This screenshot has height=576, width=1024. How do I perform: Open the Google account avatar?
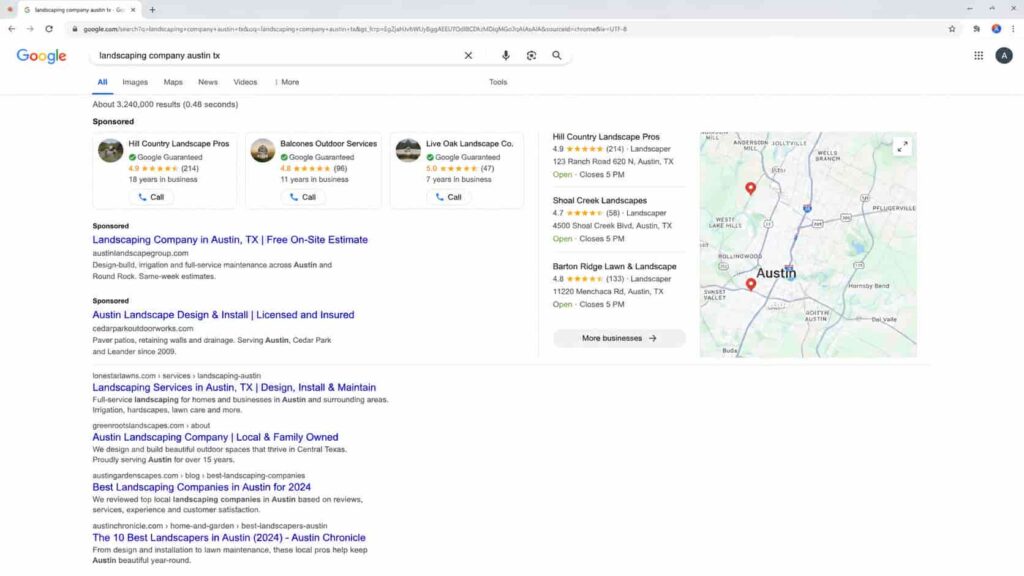[1004, 56]
